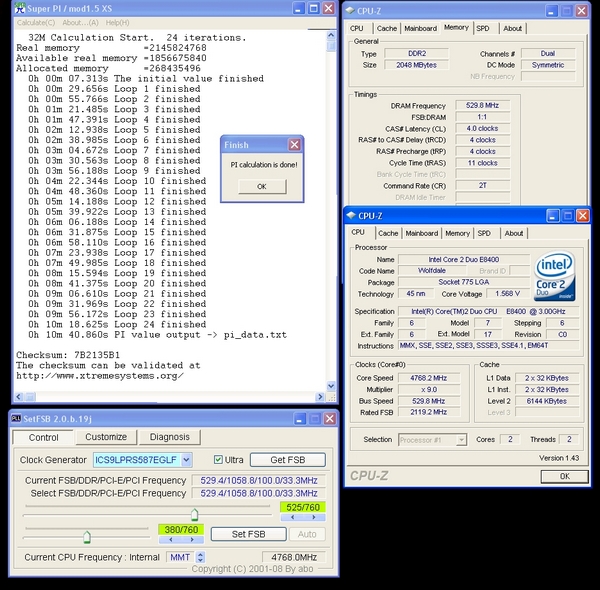Open the Cache tab in upper CPU-Z window
The width and height of the screenshot is (600, 590).
coord(387,28)
